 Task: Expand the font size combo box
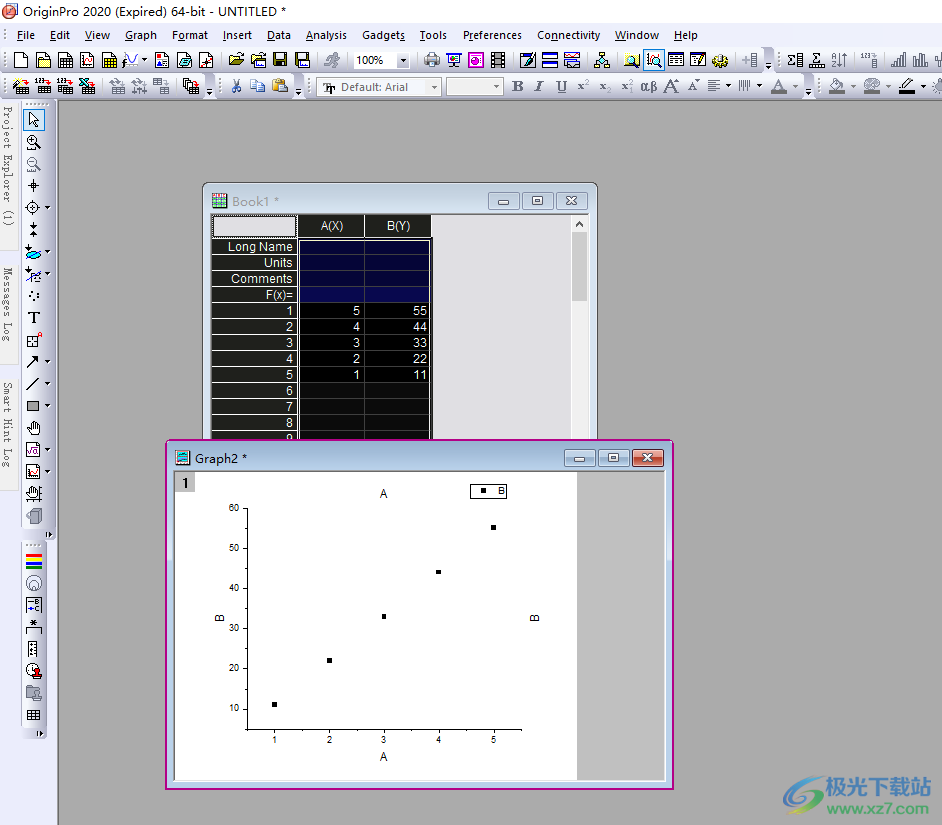[495, 87]
